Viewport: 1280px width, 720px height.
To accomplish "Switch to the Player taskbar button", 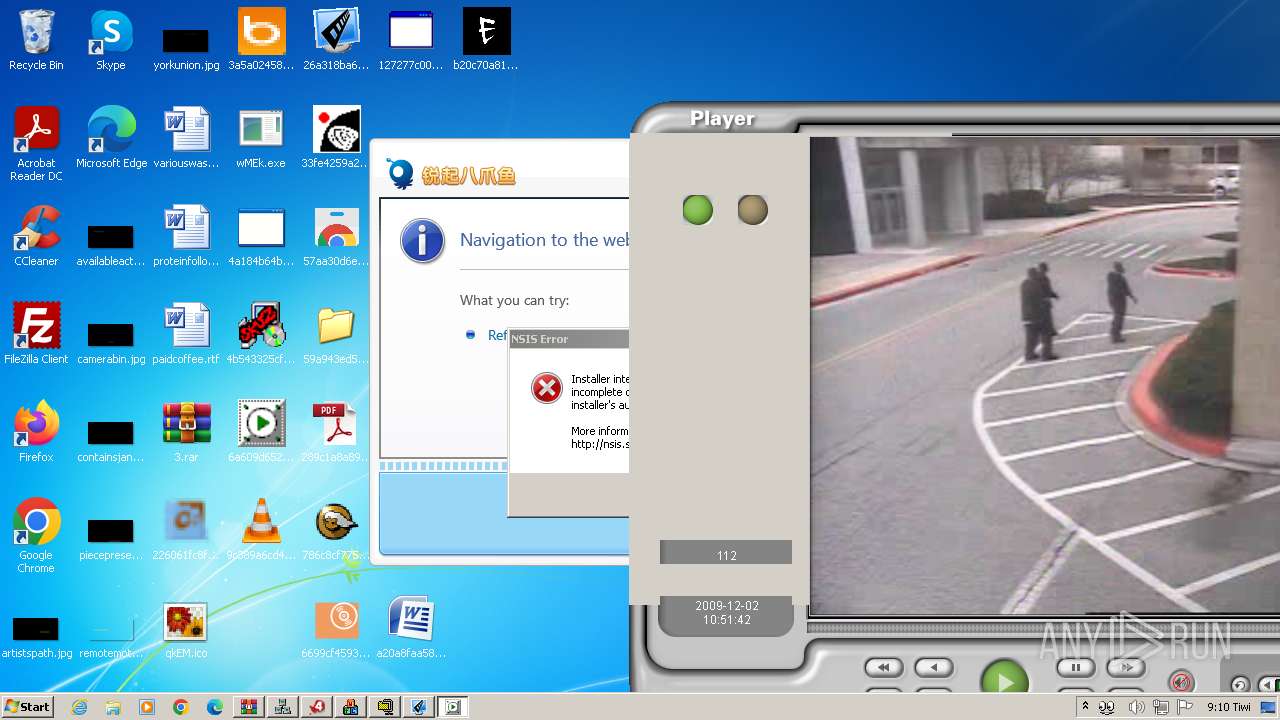I will (x=453, y=707).
